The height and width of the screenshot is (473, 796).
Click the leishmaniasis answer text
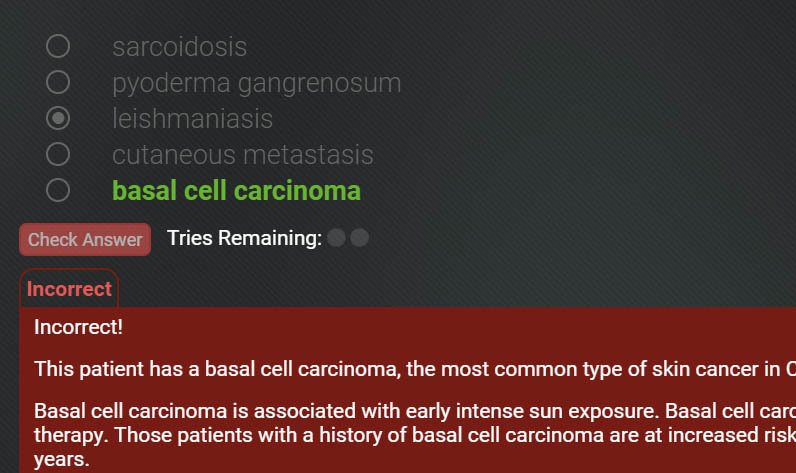192,119
